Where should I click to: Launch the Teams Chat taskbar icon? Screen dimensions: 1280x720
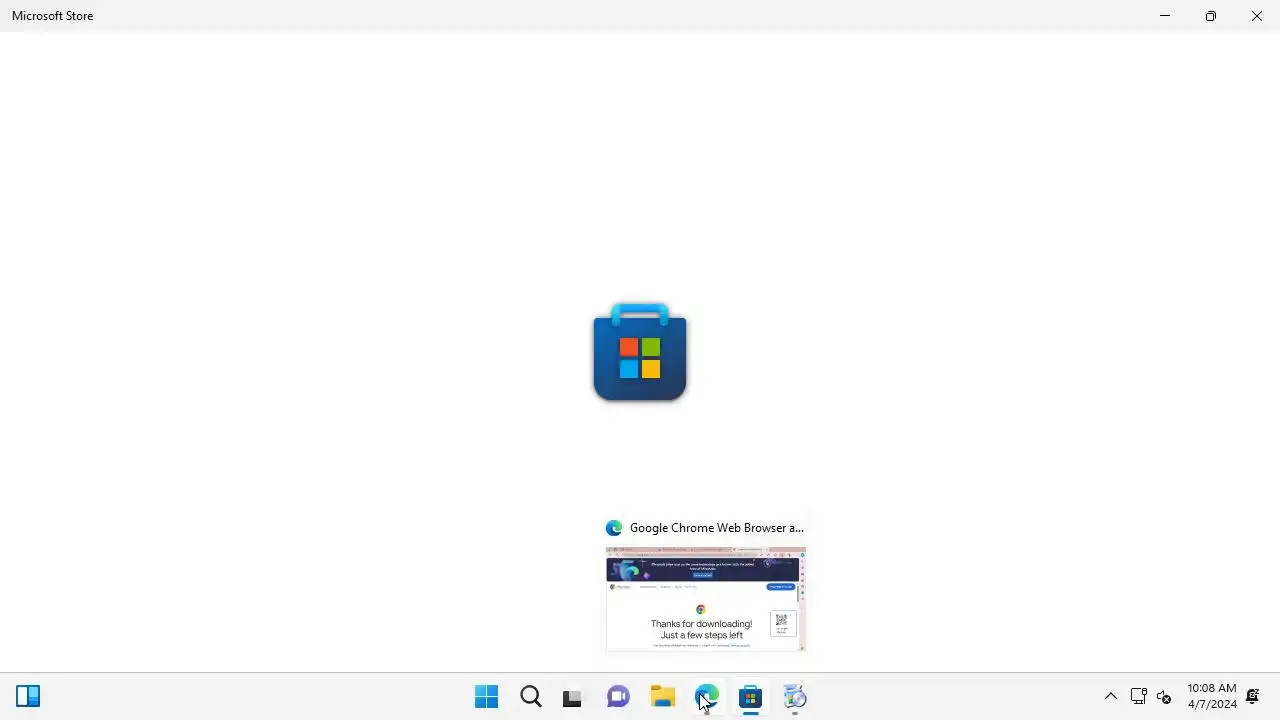(618, 697)
